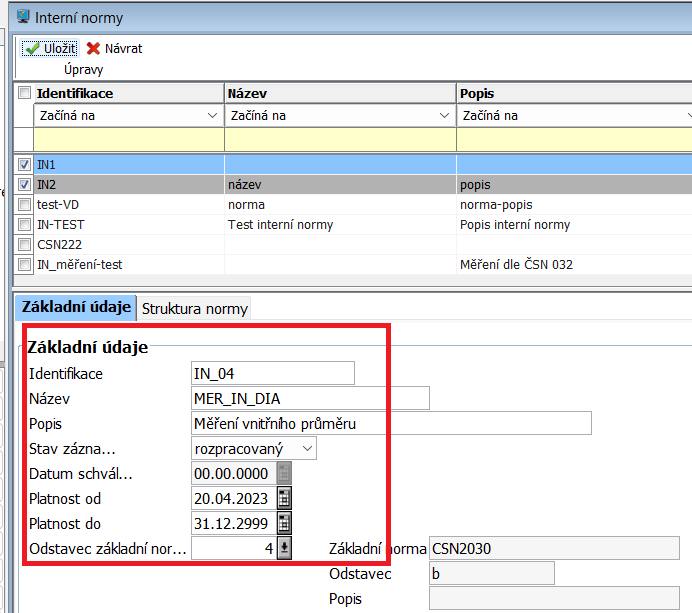This screenshot has height=613, width=692.
Task: Click the red X Návrat icon
Action: click(x=94, y=48)
